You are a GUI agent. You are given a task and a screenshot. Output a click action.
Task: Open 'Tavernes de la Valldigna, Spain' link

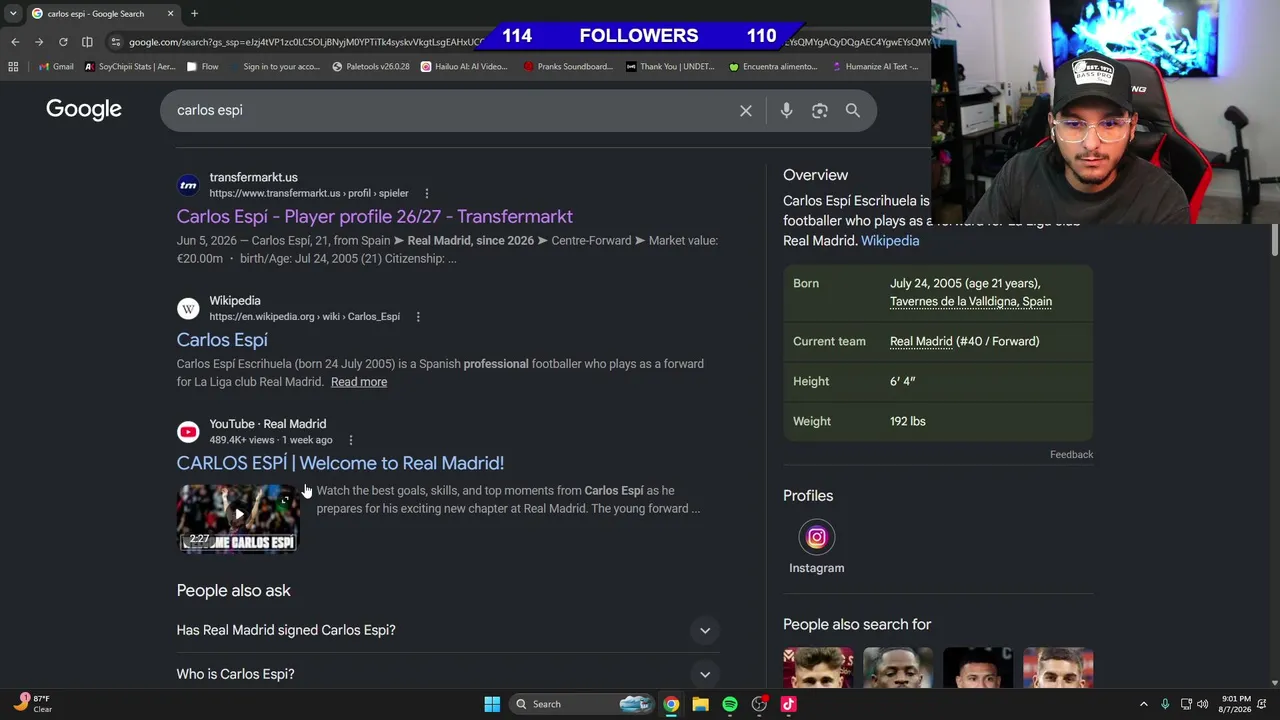971,302
